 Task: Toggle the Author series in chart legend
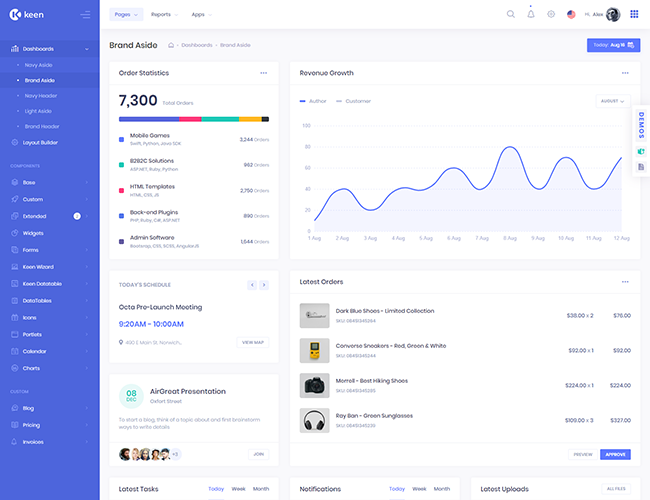pos(314,101)
